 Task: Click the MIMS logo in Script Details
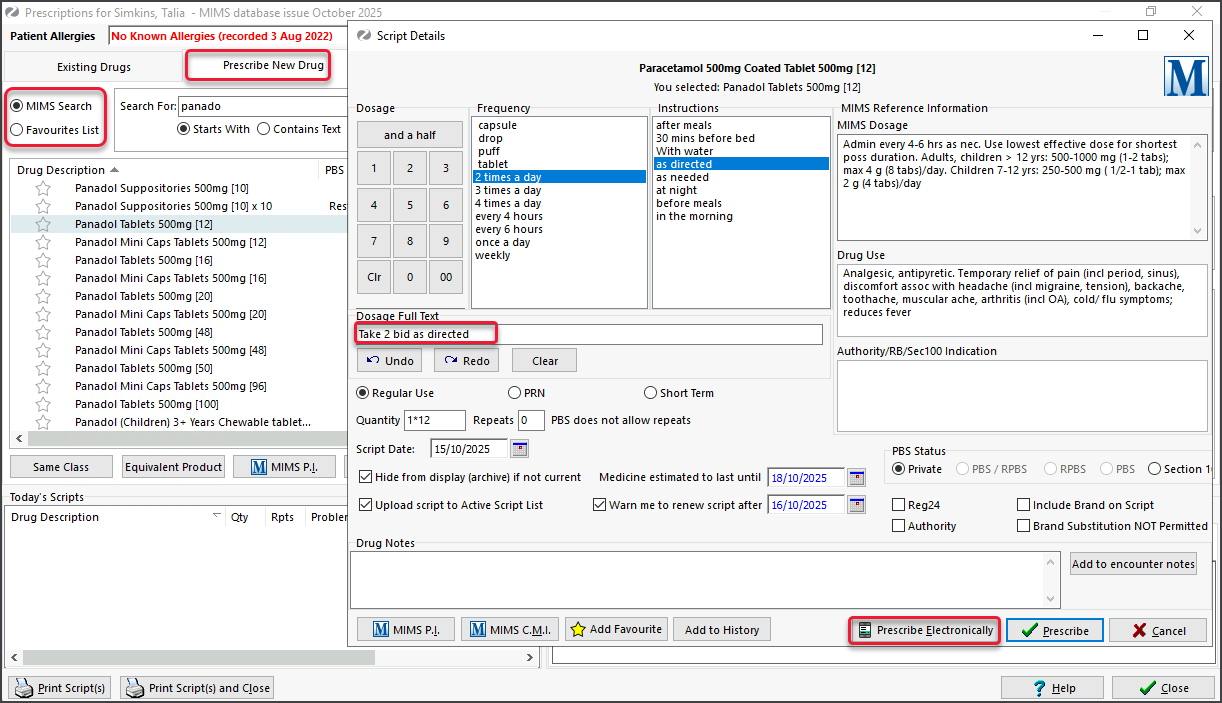1187,77
